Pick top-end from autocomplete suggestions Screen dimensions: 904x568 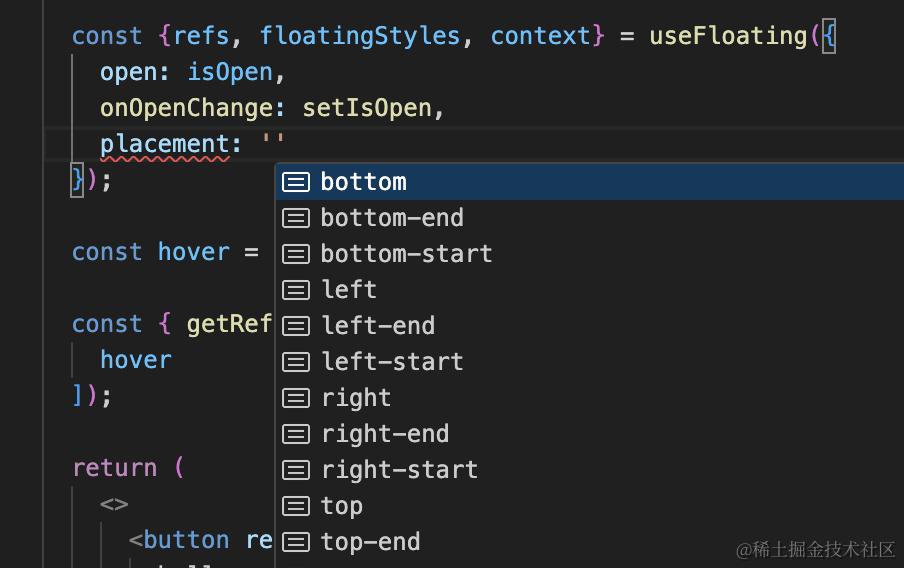pyautogui.click(x=370, y=542)
